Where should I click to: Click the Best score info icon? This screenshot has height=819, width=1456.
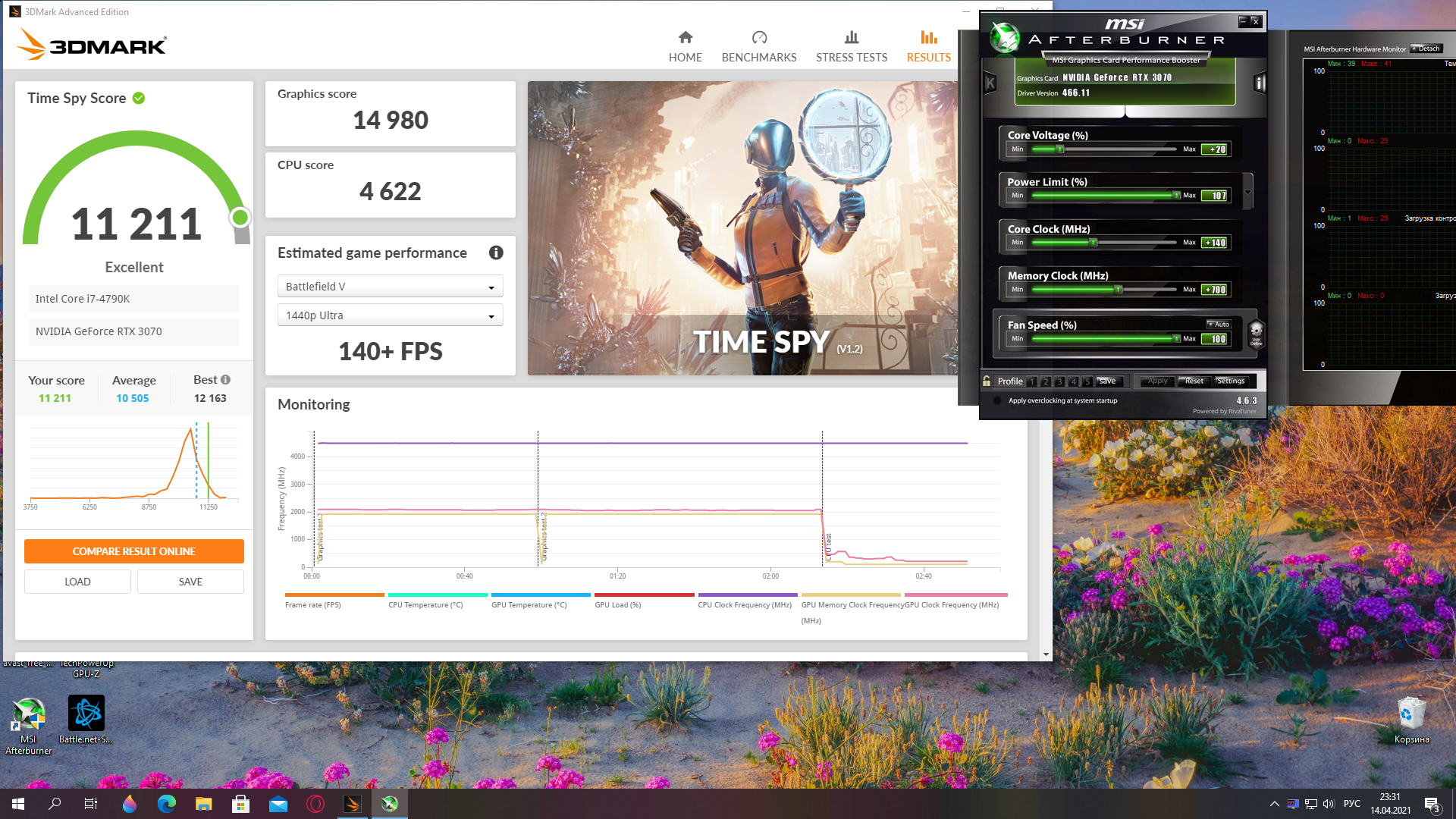pyautogui.click(x=225, y=380)
